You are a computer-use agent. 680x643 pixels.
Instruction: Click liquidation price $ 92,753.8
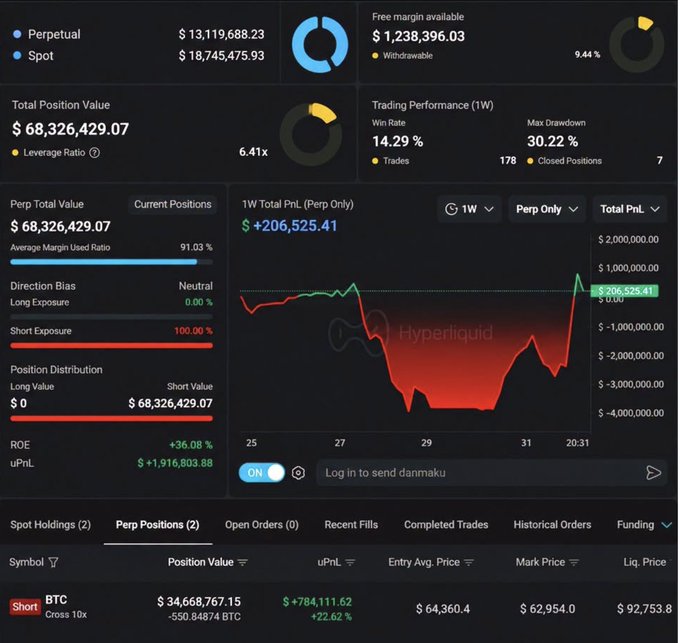click(x=644, y=609)
